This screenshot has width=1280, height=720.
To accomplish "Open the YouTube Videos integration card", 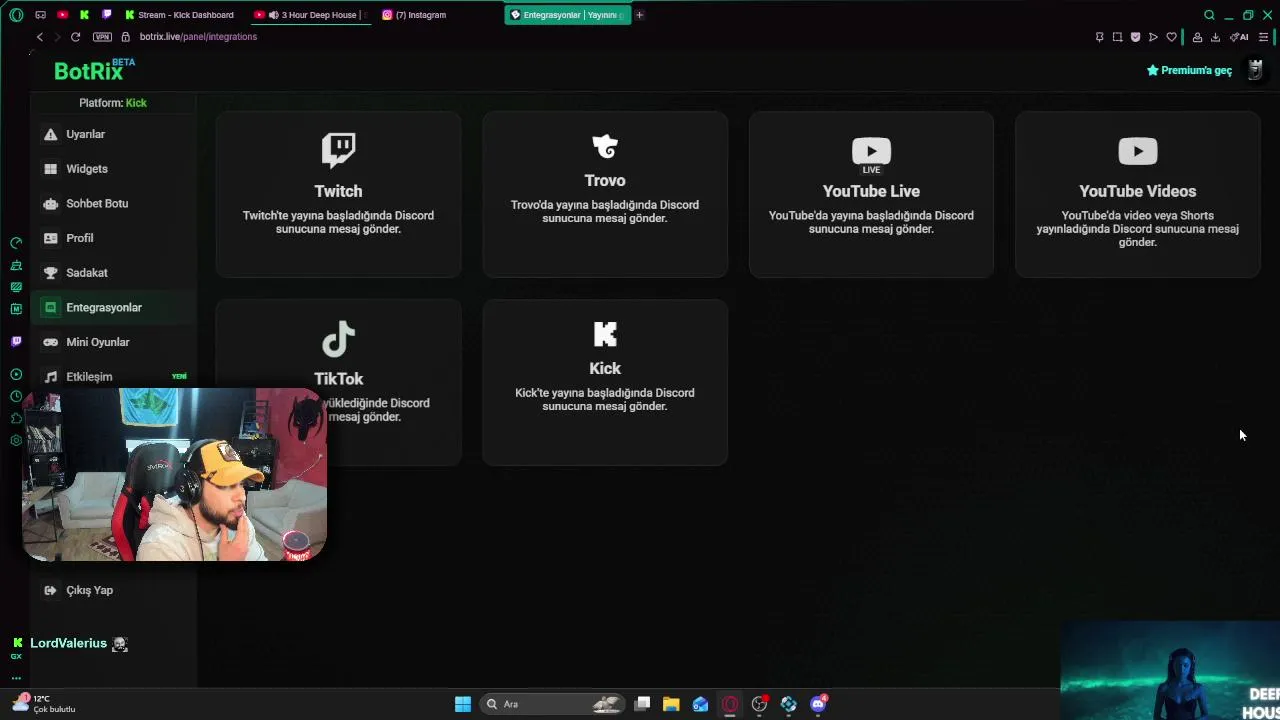I will point(1137,194).
